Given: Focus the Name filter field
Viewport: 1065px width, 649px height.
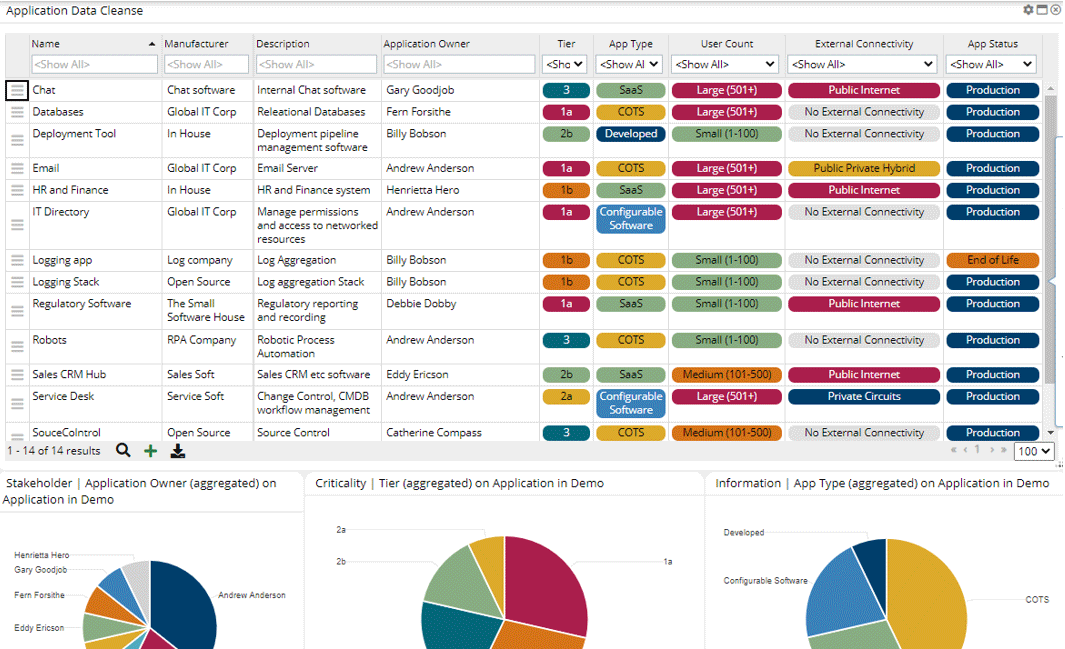Looking at the screenshot, I should pyautogui.click(x=94, y=64).
